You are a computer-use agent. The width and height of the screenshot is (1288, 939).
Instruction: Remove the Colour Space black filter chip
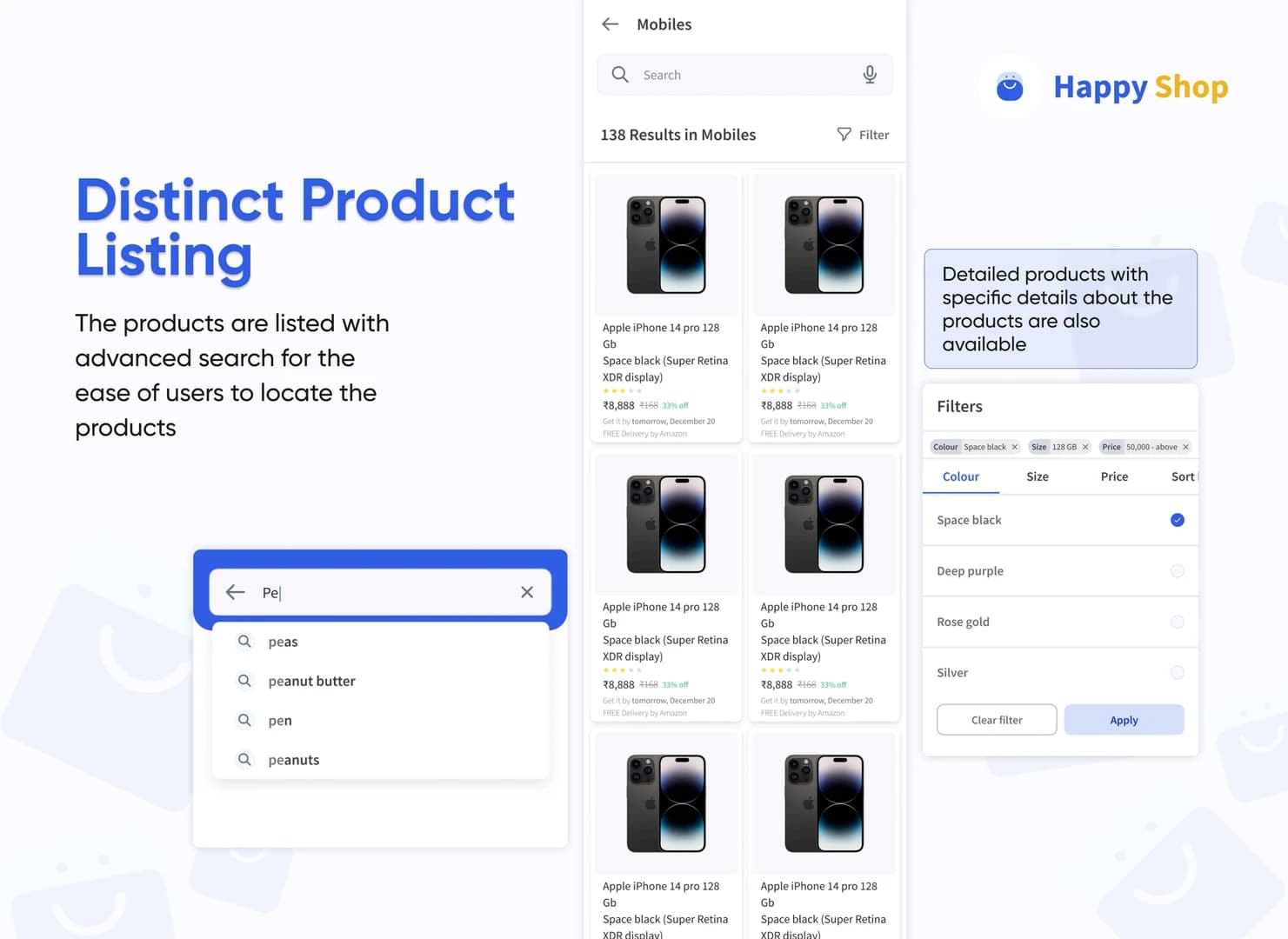pyautogui.click(x=1014, y=447)
